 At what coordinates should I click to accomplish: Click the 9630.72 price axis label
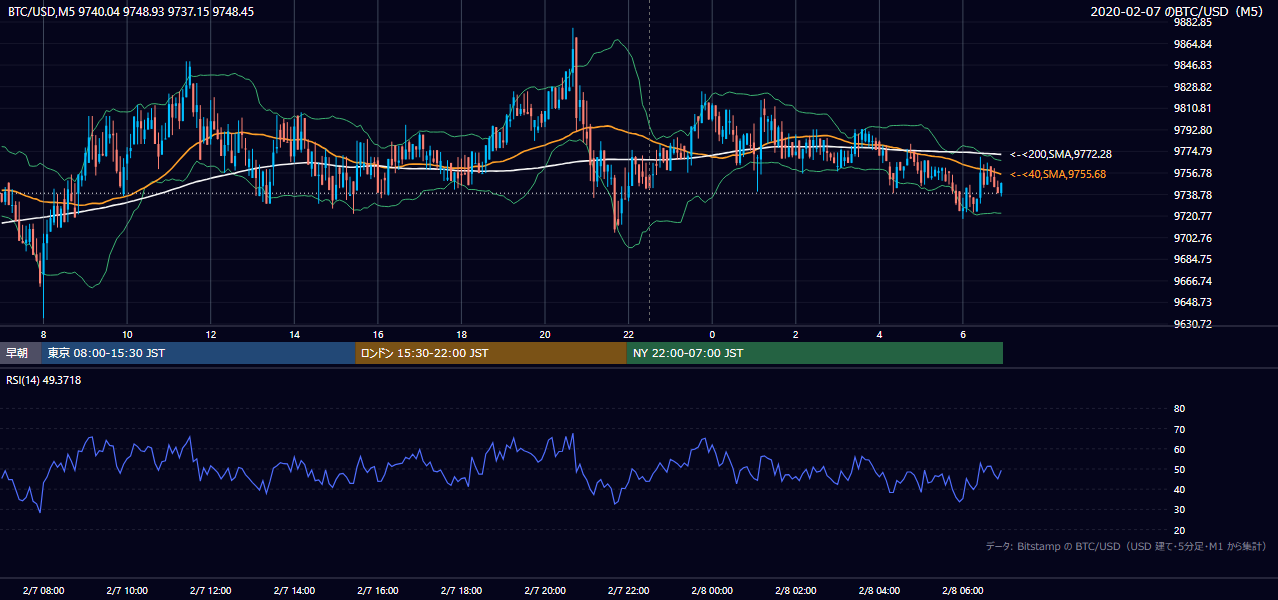(x=1193, y=324)
